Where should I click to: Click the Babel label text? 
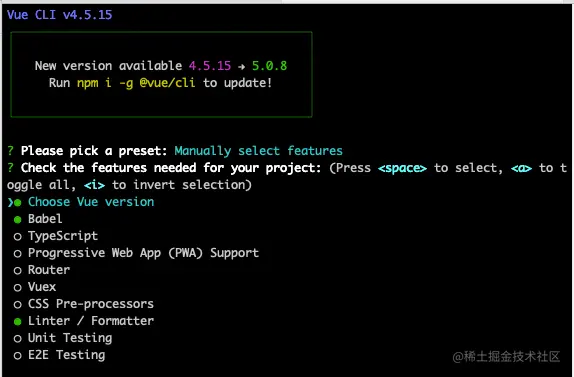[45, 219]
